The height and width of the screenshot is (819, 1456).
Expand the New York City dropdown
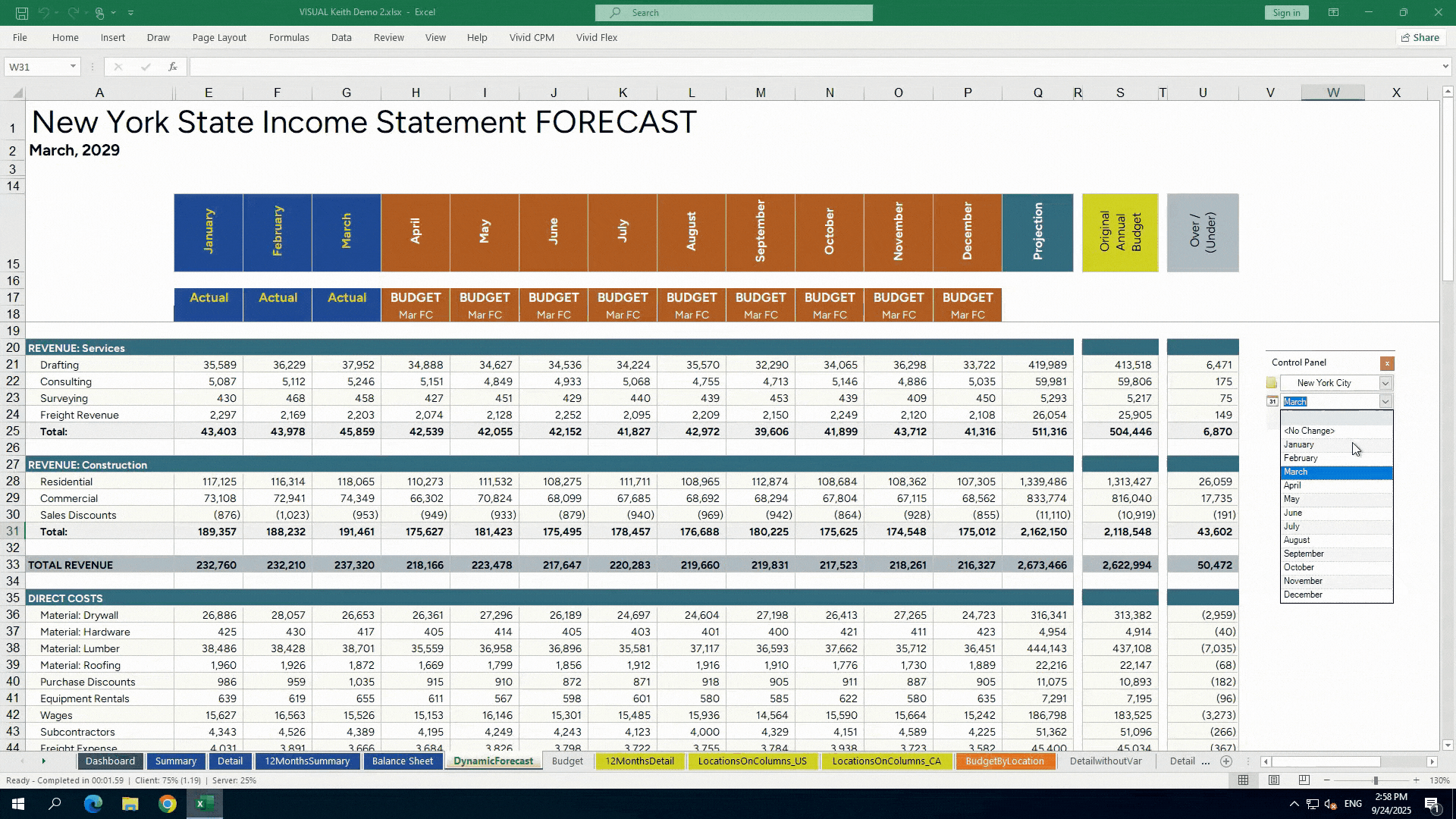click(x=1385, y=383)
